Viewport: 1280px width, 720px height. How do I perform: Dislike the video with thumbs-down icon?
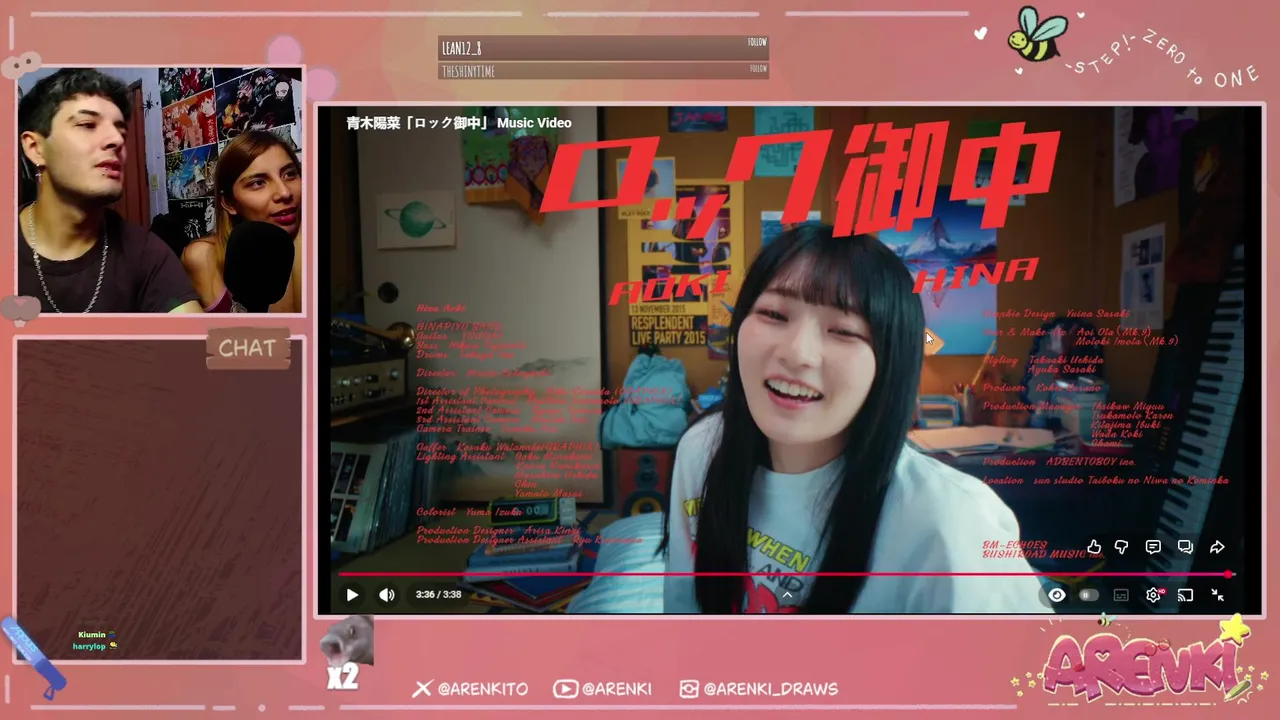point(1121,547)
